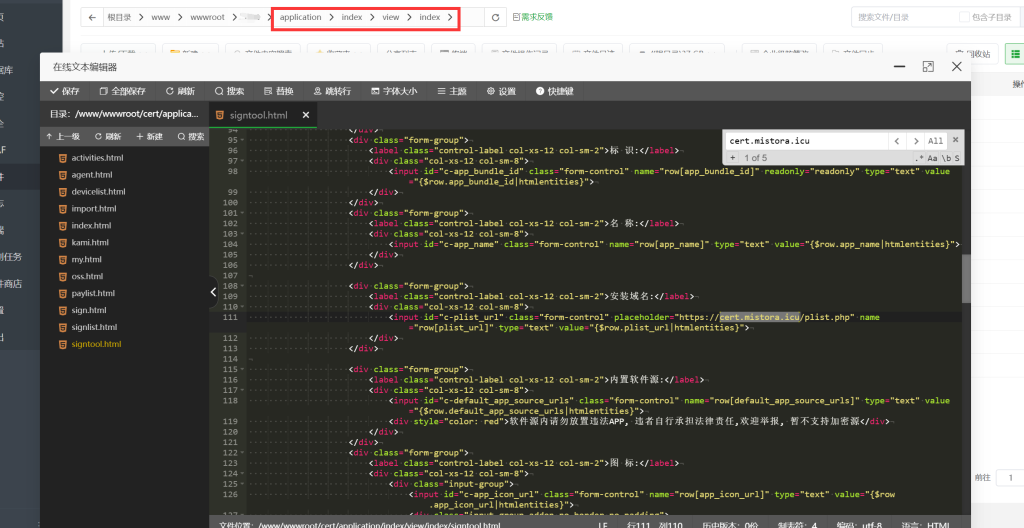Click 搜索 in the file tree panel
The image size is (1024, 528).
click(191, 137)
